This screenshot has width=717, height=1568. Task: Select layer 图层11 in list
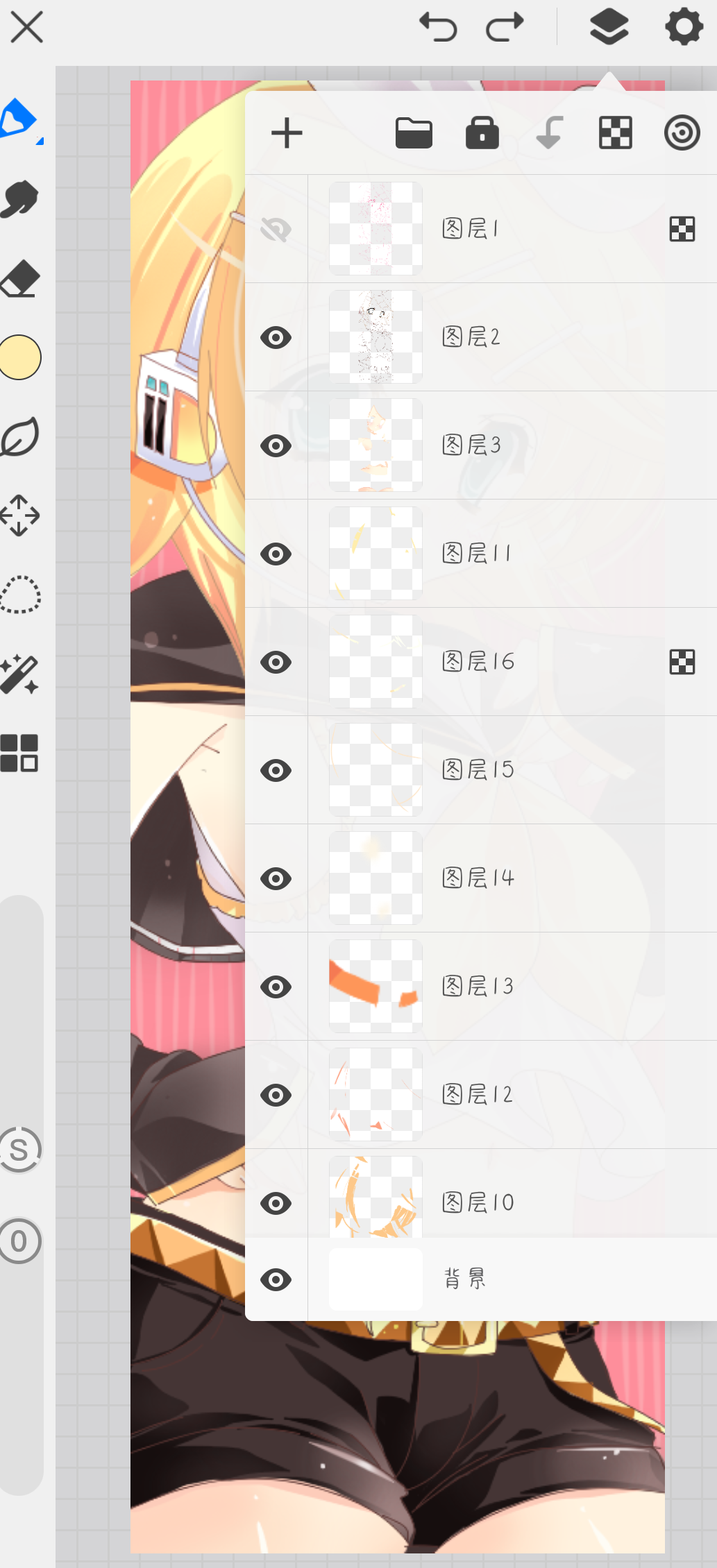(512, 554)
